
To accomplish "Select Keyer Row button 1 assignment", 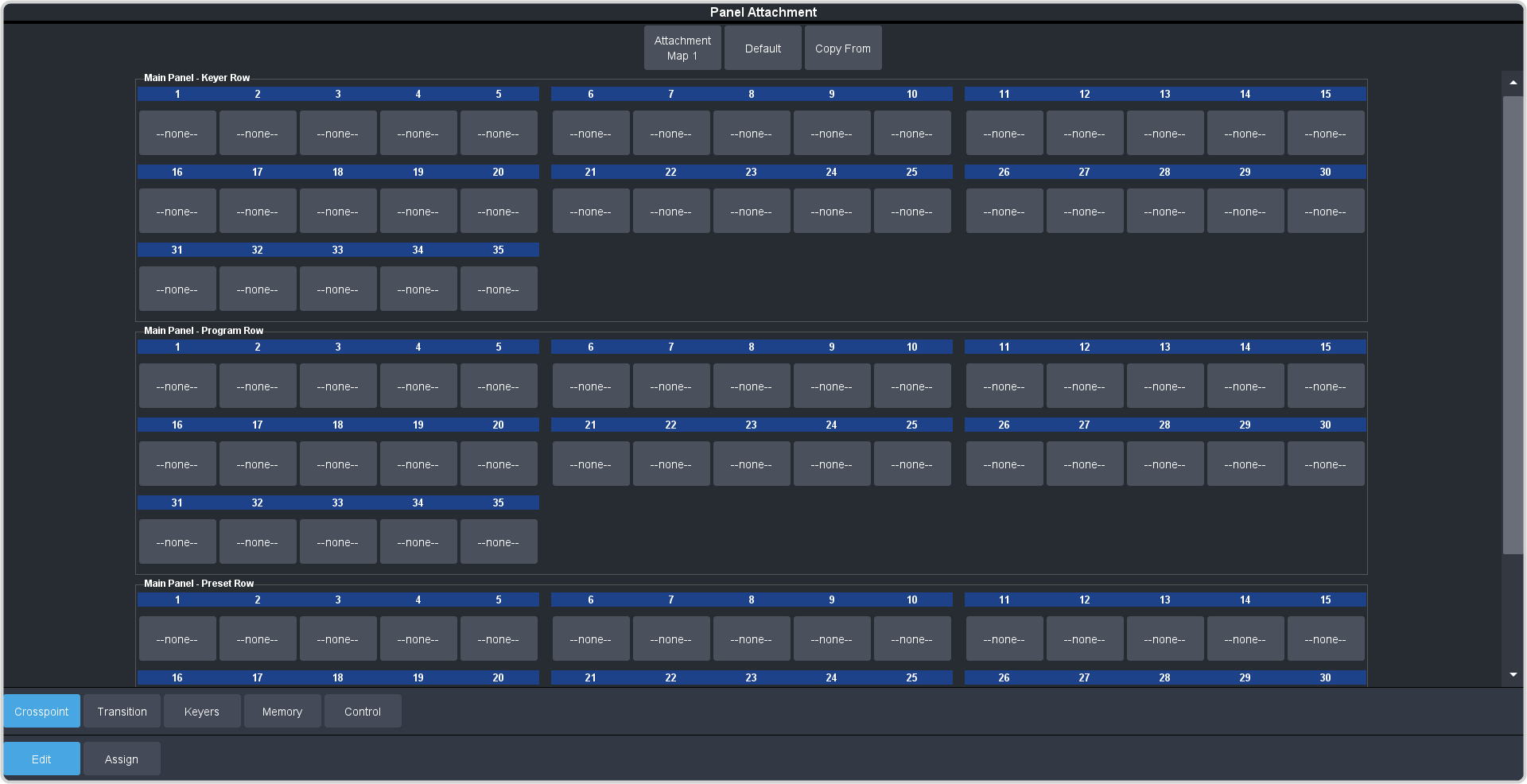I will pos(177,133).
